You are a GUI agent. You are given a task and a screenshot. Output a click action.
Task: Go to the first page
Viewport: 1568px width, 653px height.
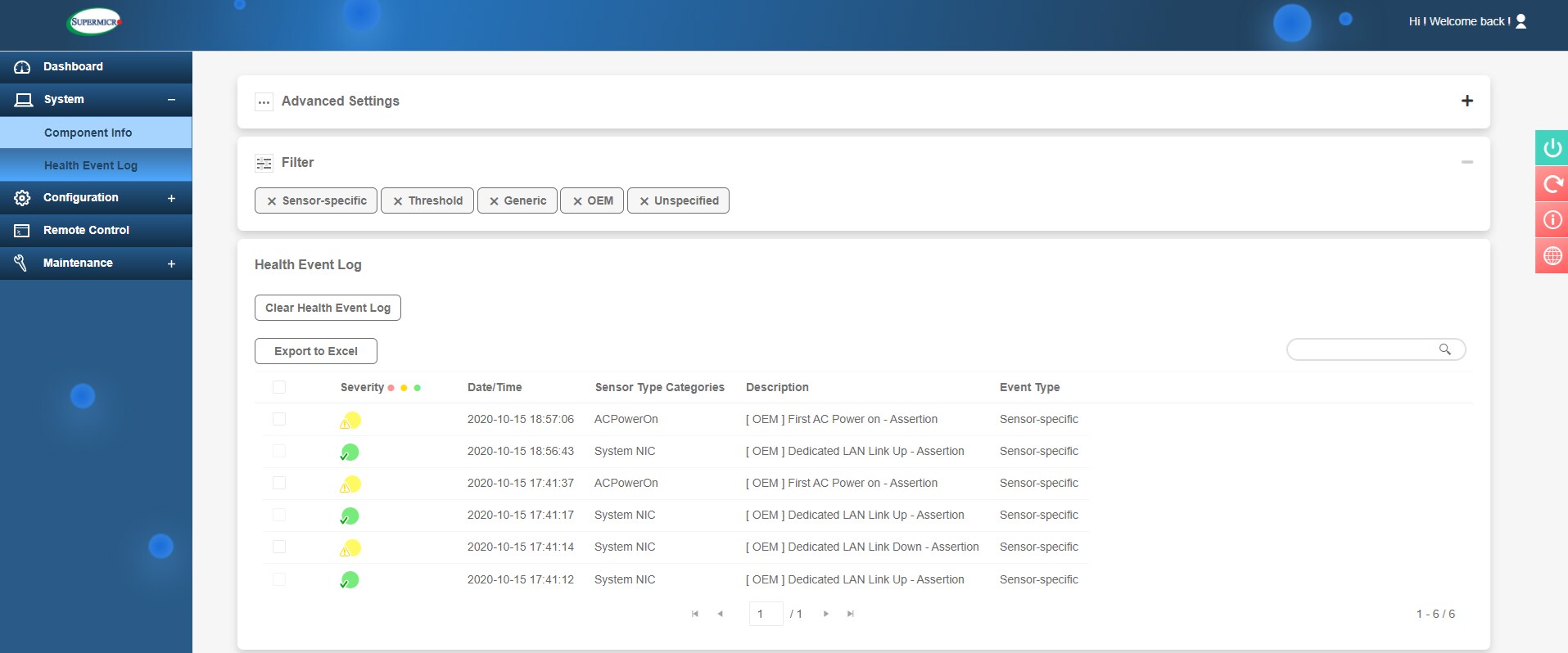[695, 614]
